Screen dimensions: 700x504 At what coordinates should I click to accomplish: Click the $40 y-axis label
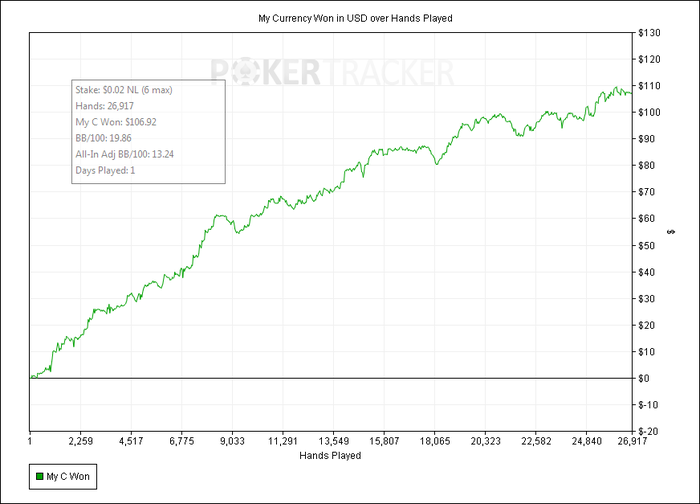tap(647, 272)
